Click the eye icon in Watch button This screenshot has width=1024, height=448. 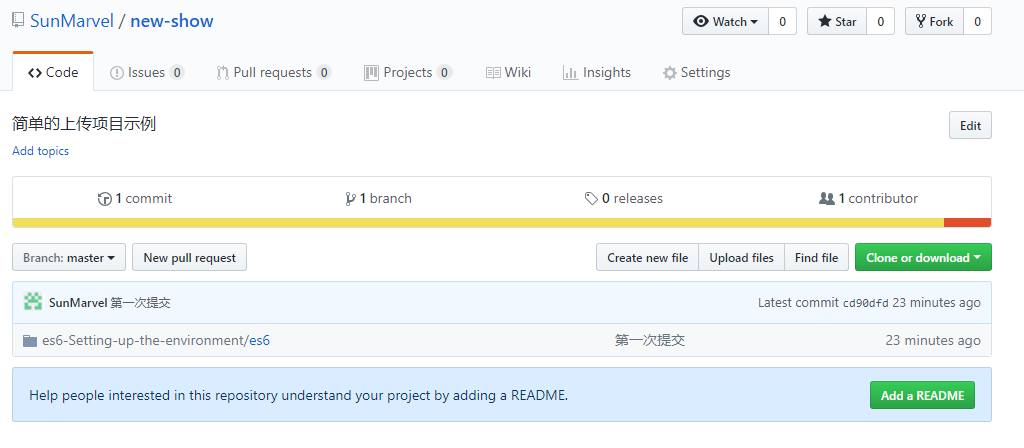click(x=701, y=22)
